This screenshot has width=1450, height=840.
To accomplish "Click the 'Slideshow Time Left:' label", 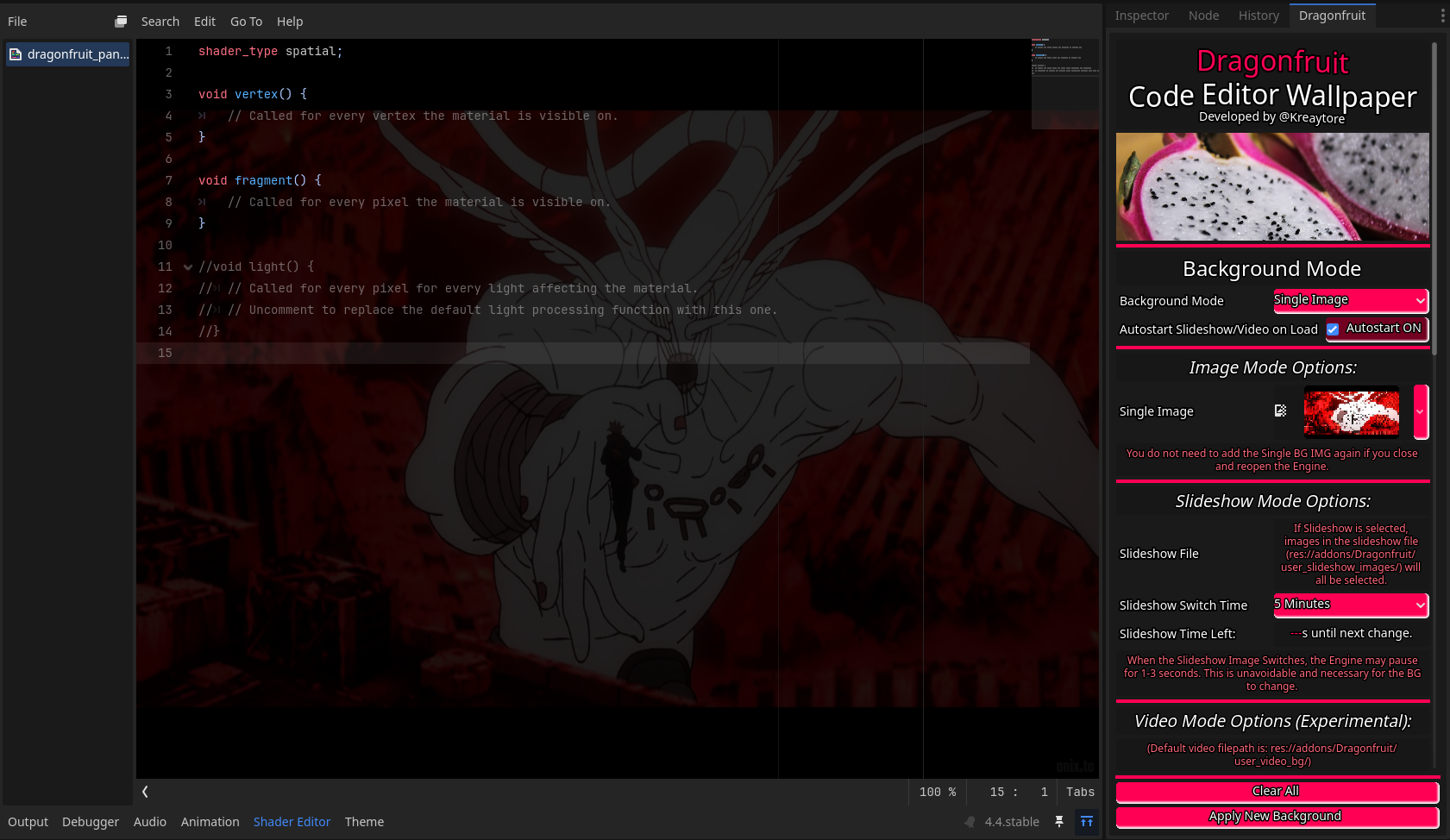I will click(1177, 634).
